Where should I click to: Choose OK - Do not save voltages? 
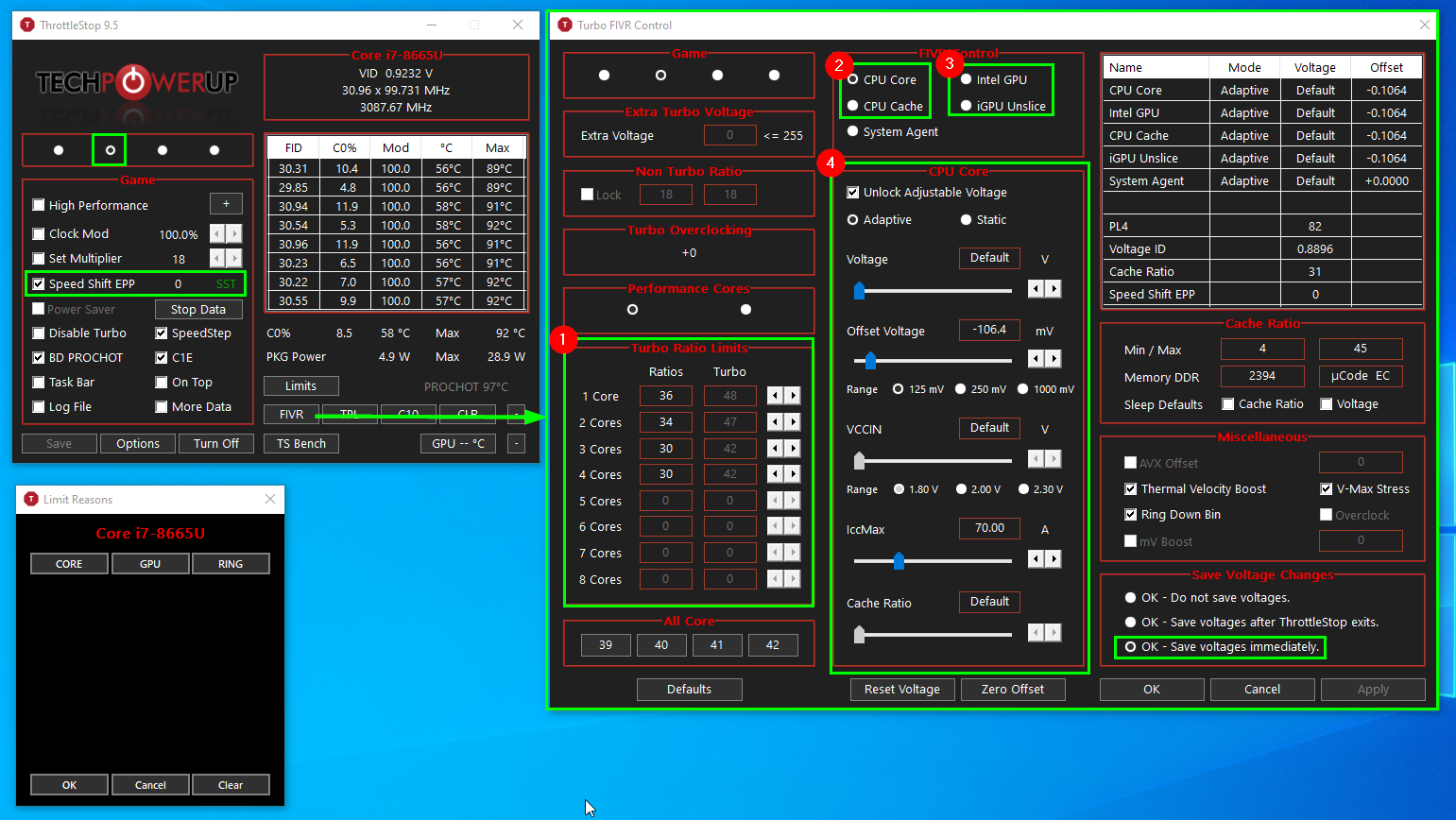(x=1130, y=597)
